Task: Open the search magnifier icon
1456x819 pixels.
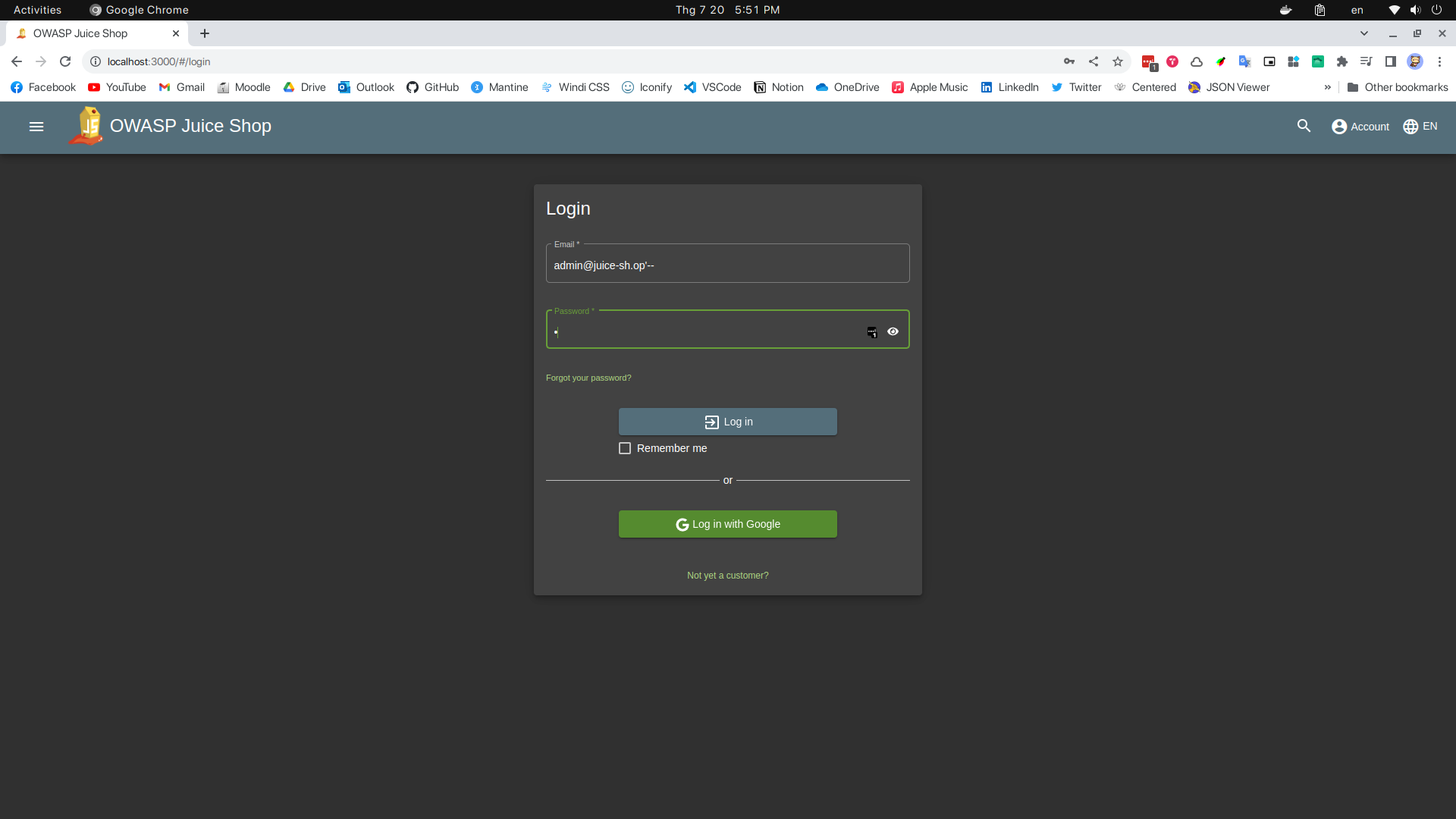Action: click(1304, 126)
